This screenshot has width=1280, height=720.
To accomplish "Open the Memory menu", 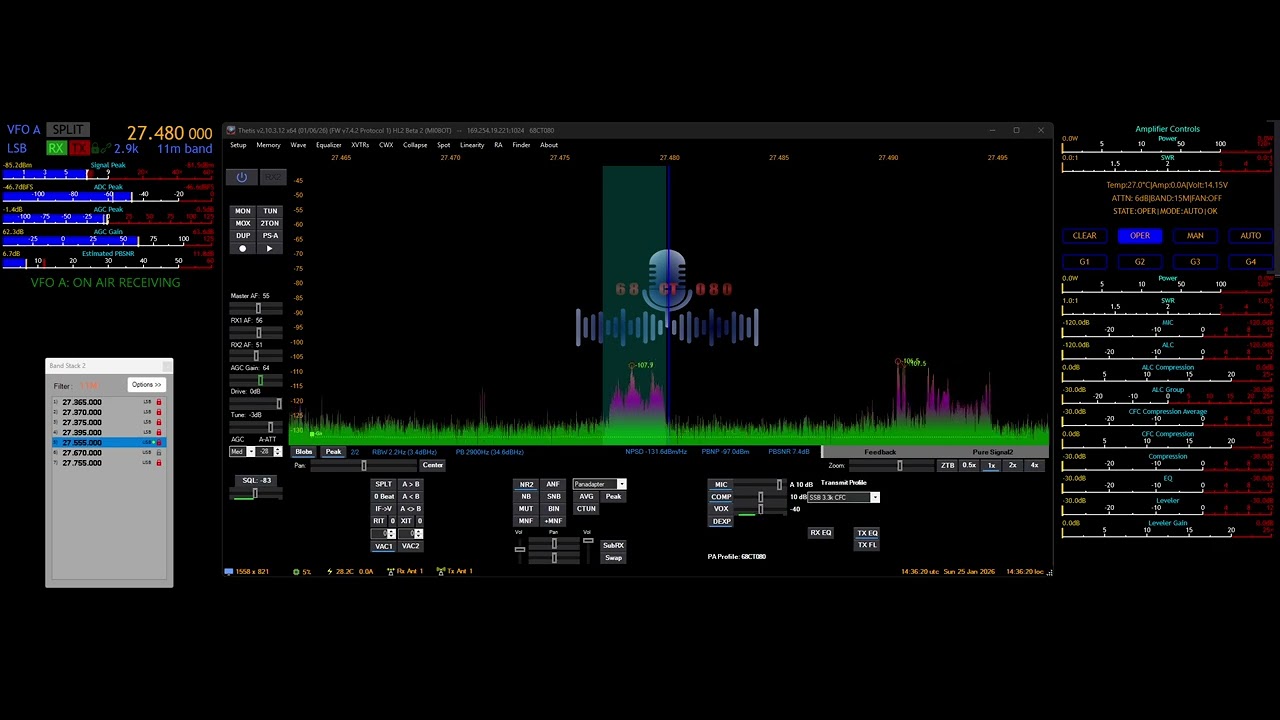I will [268, 145].
